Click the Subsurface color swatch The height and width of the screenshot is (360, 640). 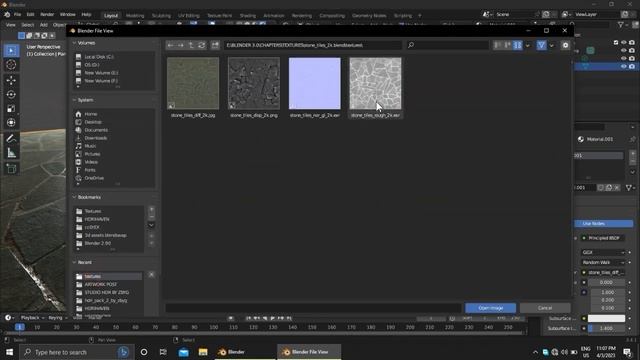coord(607,318)
